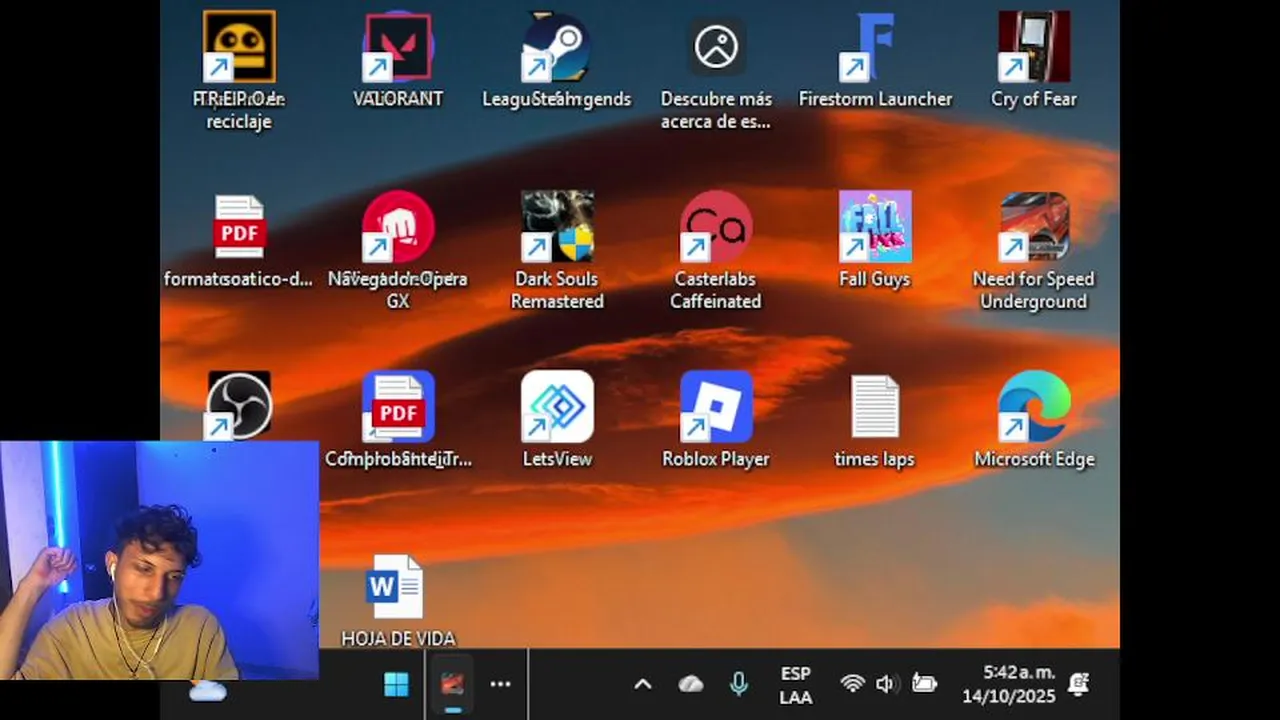
Task: Switch to the red app on taskbar
Action: click(x=453, y=684)
